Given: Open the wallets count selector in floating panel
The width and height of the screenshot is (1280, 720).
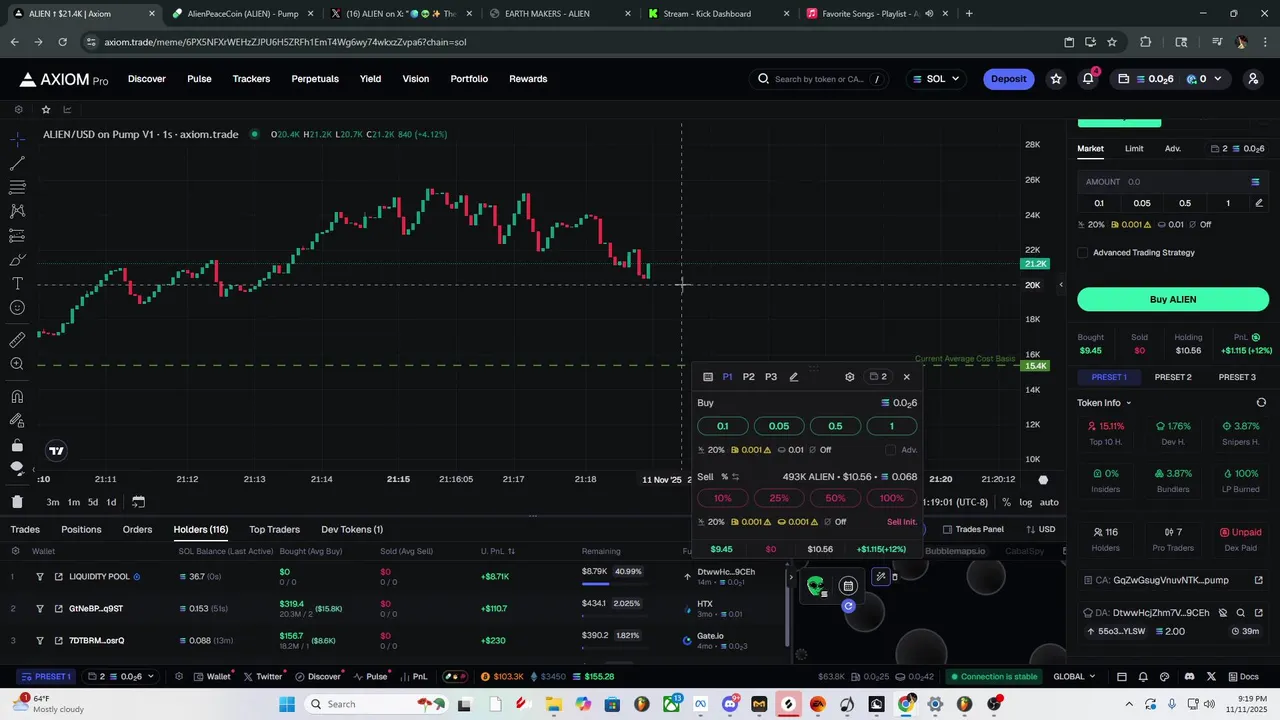Looking at the screenshot, I should pos(878,377).
